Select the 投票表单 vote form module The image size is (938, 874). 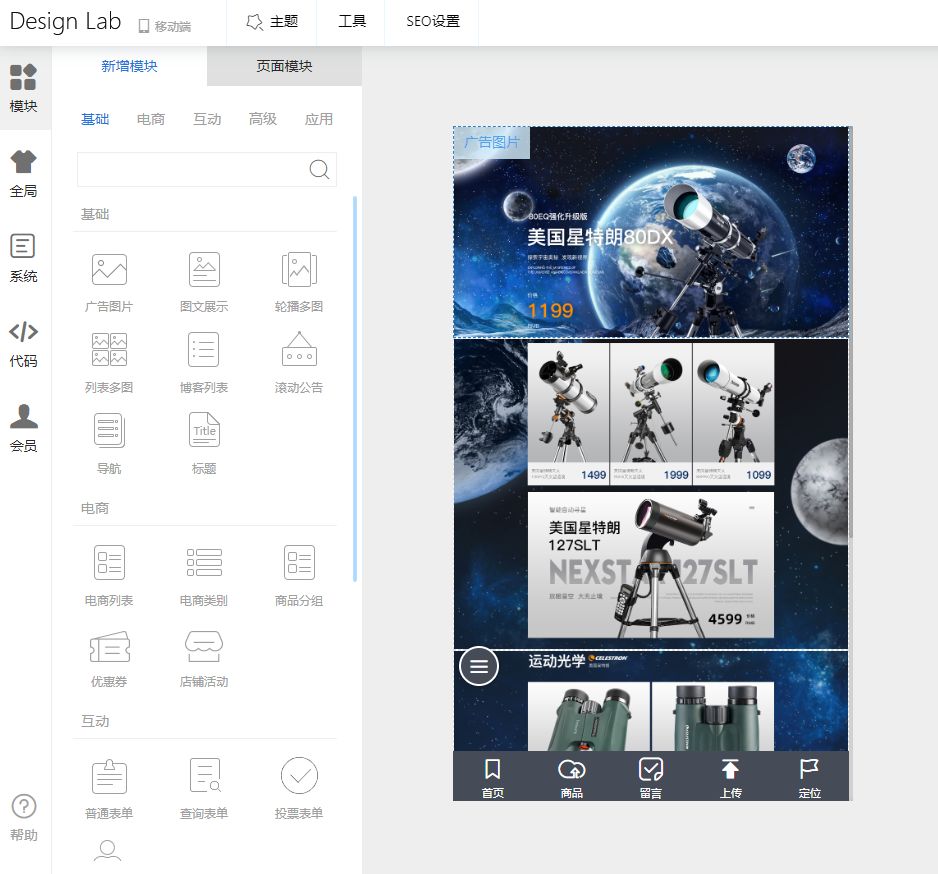299,788
